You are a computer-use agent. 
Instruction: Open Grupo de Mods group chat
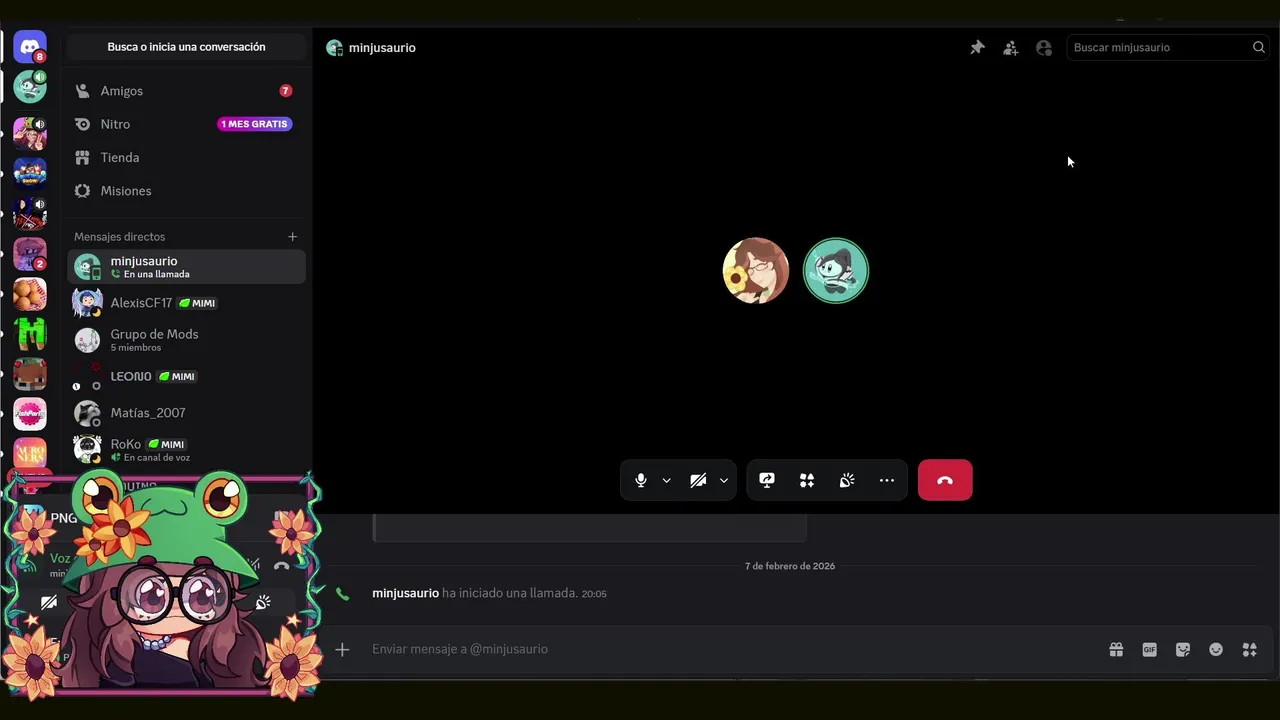click(186, 340)
